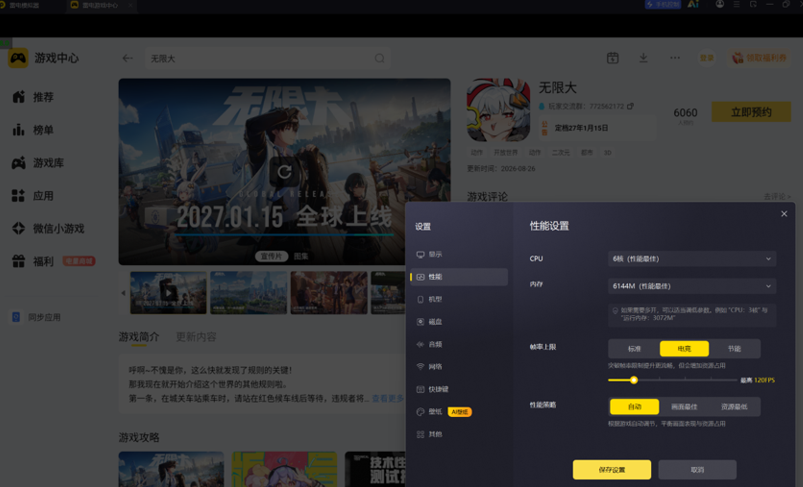
Task: Click the 无限大 game avatar icon
Action: 498,110
